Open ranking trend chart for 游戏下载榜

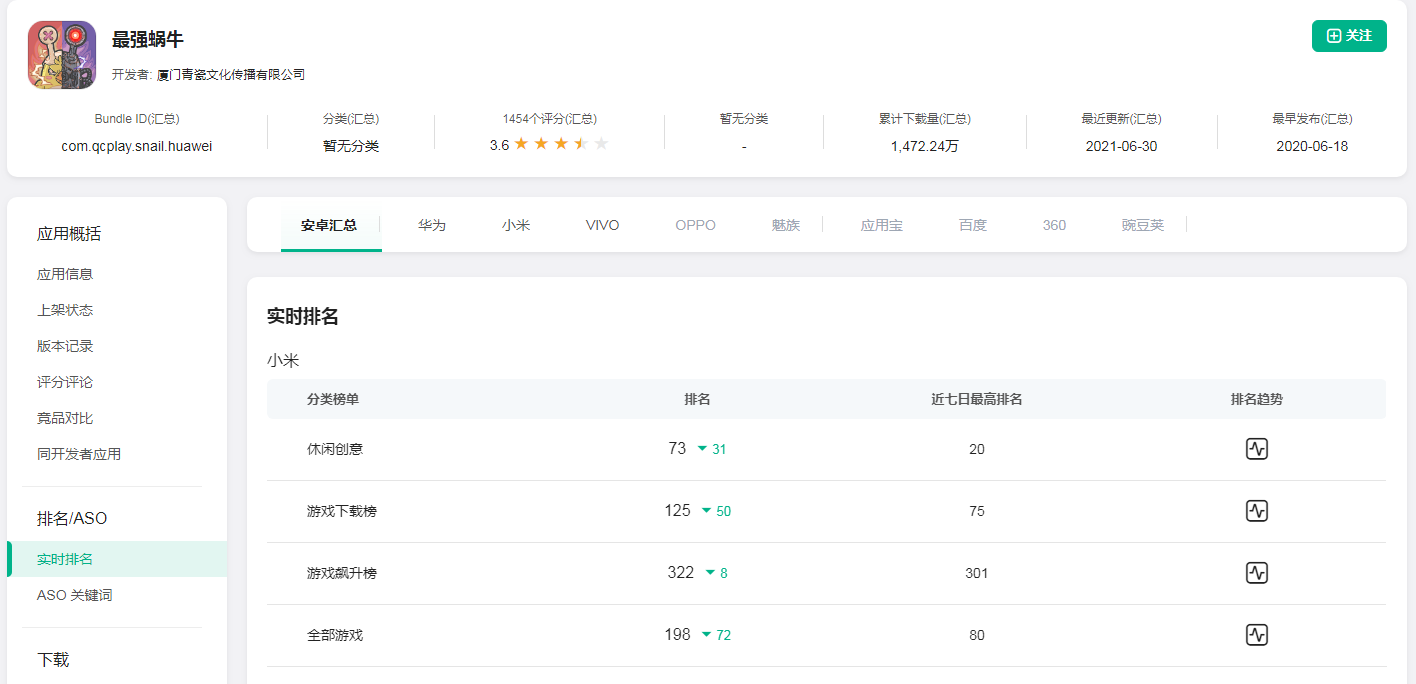pyautogui.click(x=1256, y=511)
